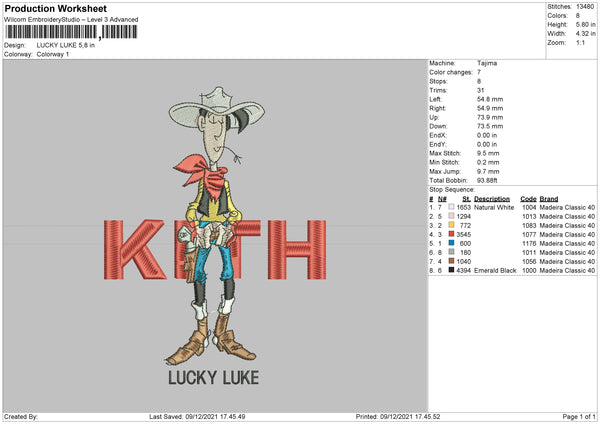Click thread code 1004
This screenshot has width=600, height=424.
pos(529,207)
